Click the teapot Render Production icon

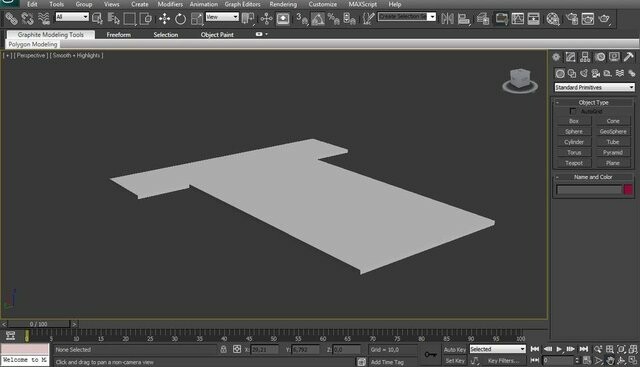pos(604,18)
